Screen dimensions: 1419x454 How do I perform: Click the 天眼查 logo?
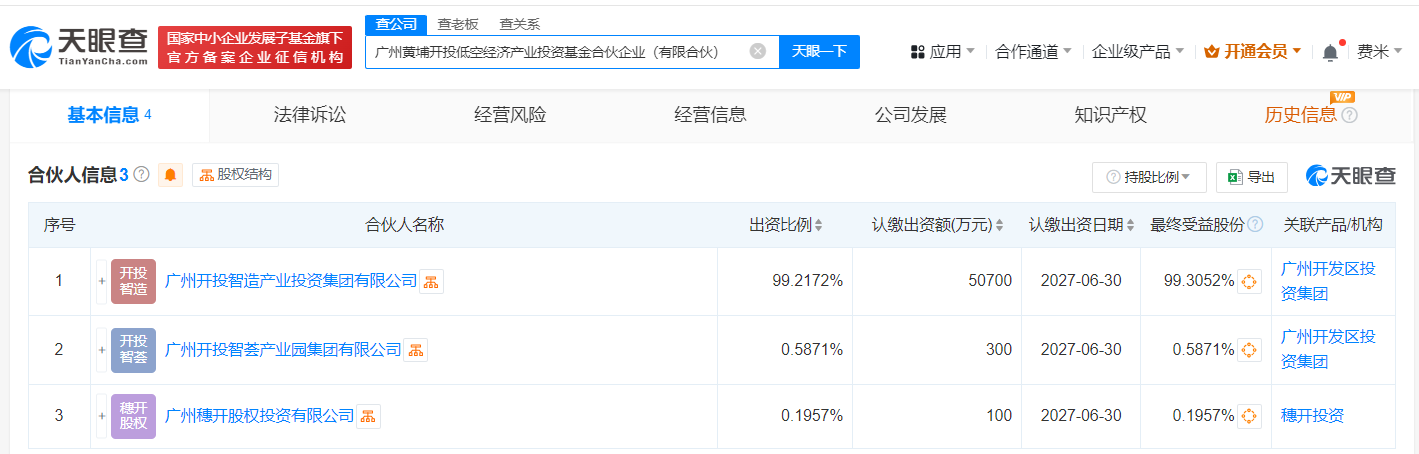click(x=78, y=46)
